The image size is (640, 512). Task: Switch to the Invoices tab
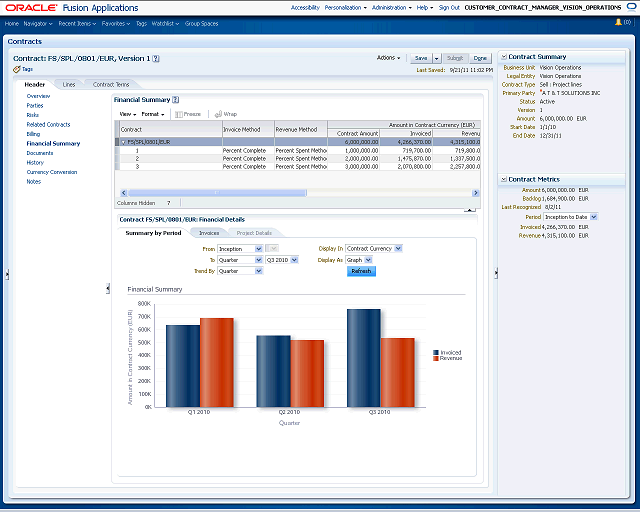pos(209,233)
